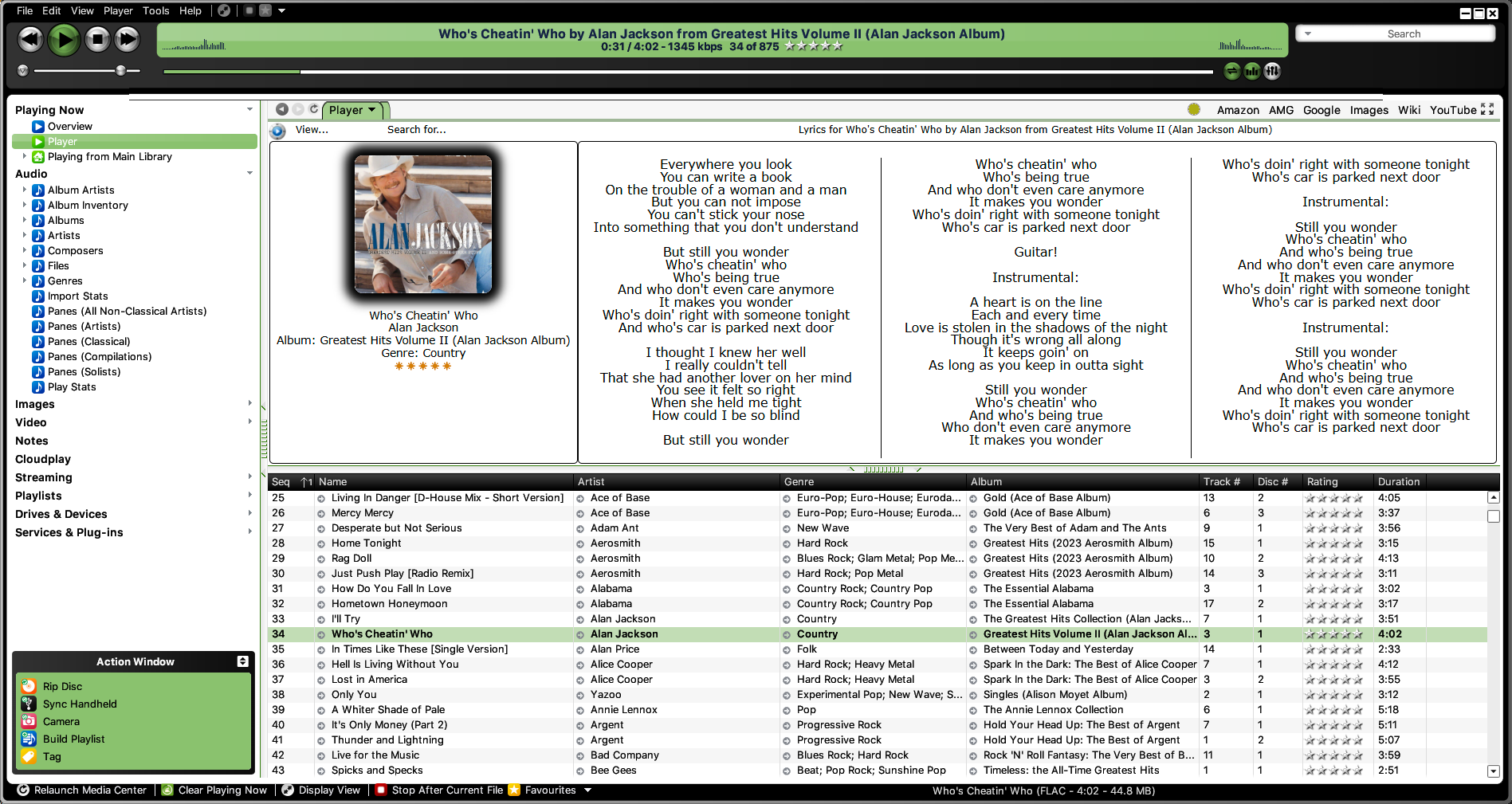The height and width of the screenshot is (804, 1512).
Task: Open the Favourites dropdown arrow in bottom bar
Action: click(587, 790)
